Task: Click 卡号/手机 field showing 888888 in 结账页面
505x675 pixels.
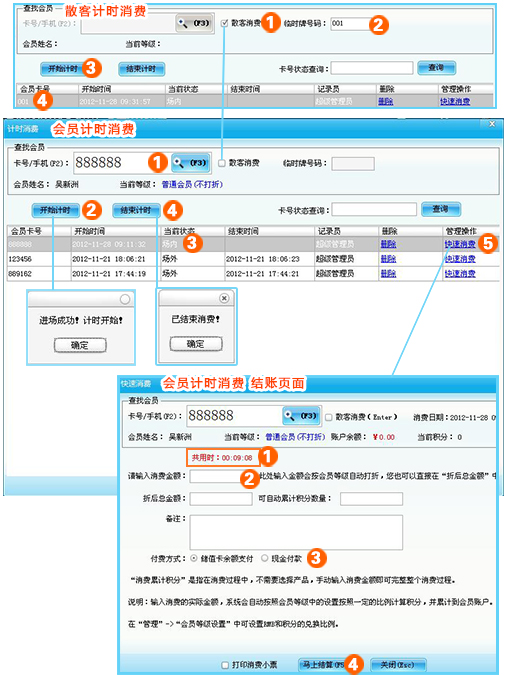Action: (x=234, y=415)
